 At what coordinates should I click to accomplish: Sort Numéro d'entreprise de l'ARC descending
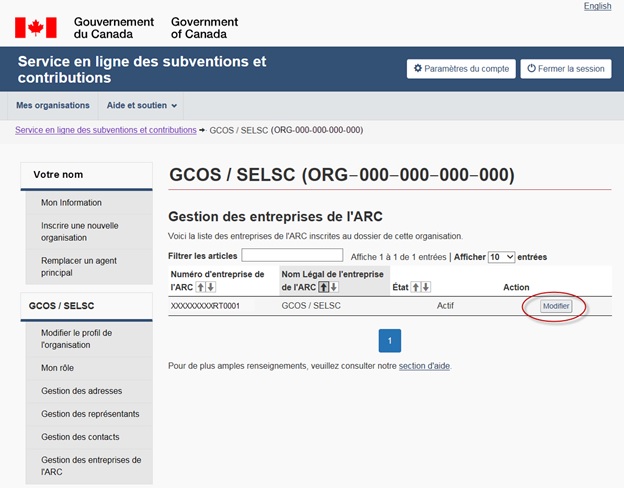210,287
